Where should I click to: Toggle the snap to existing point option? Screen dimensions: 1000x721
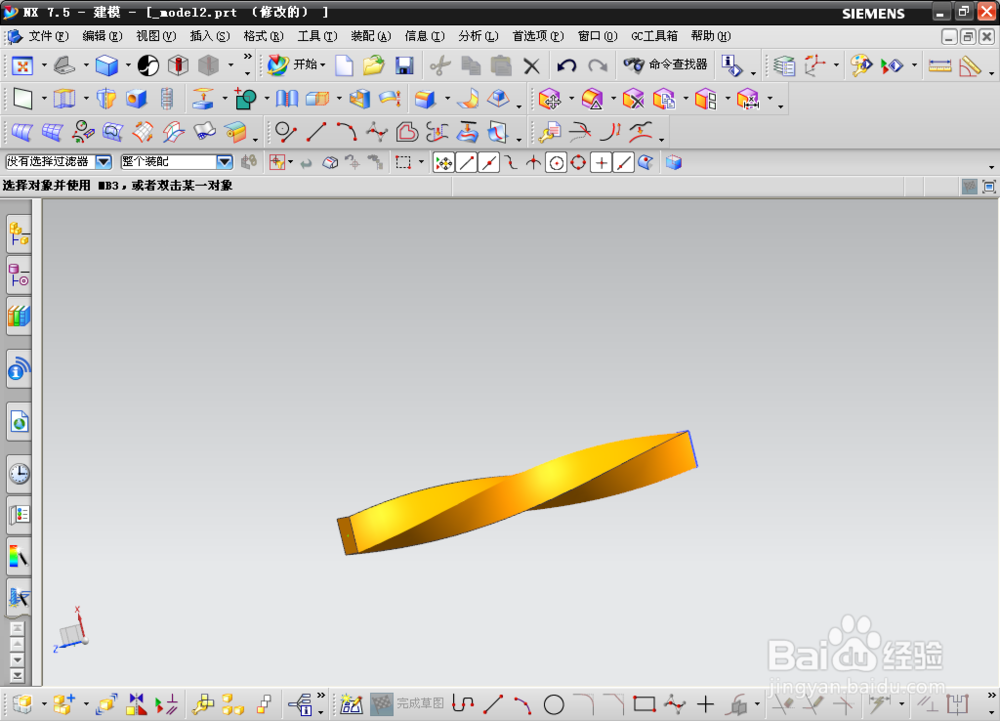click(x=601, y=163)
